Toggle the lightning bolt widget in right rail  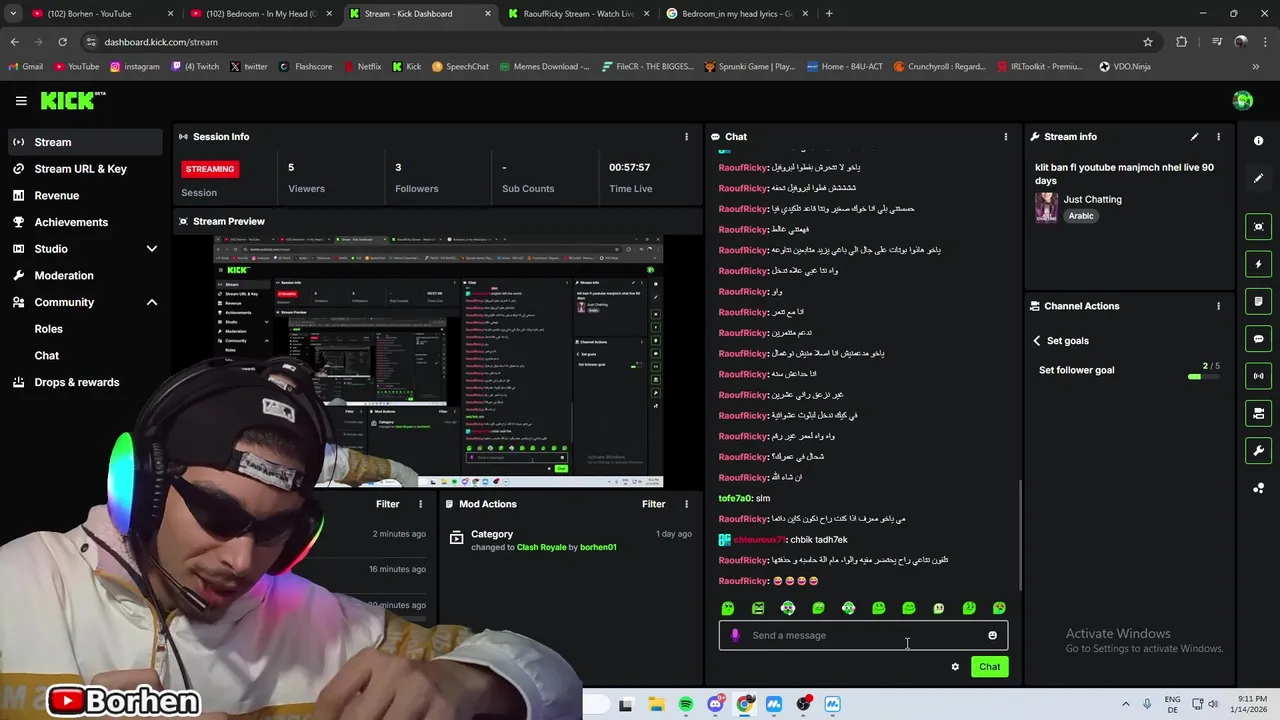tap(1258, 264)
